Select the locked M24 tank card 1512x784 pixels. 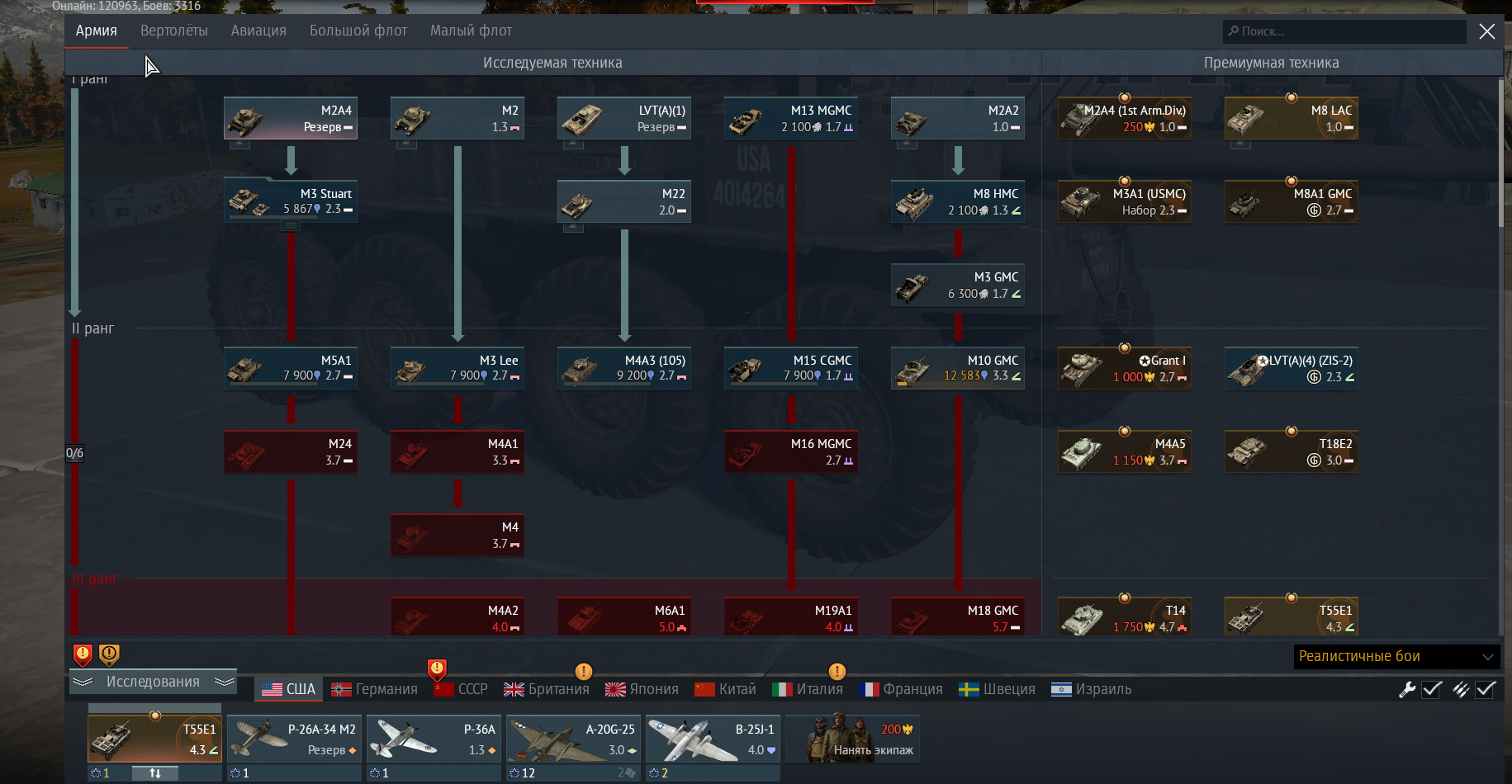[x=291, y=451]
